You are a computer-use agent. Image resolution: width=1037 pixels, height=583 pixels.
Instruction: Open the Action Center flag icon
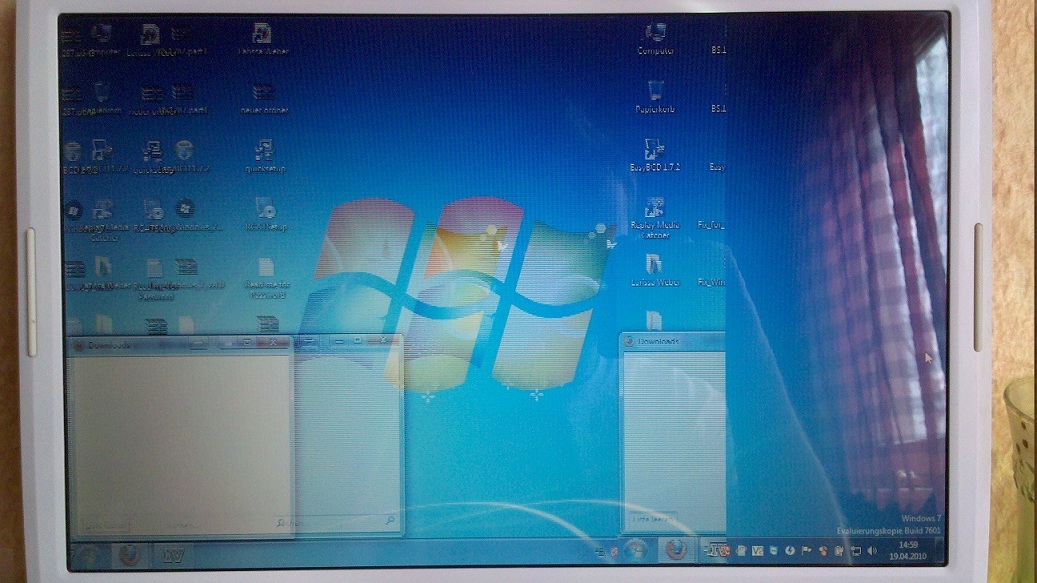coord(806,550)
